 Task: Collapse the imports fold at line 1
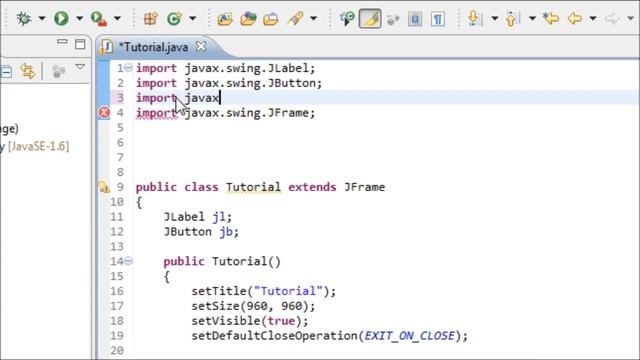pyautogui.click(x=128, y=68)
